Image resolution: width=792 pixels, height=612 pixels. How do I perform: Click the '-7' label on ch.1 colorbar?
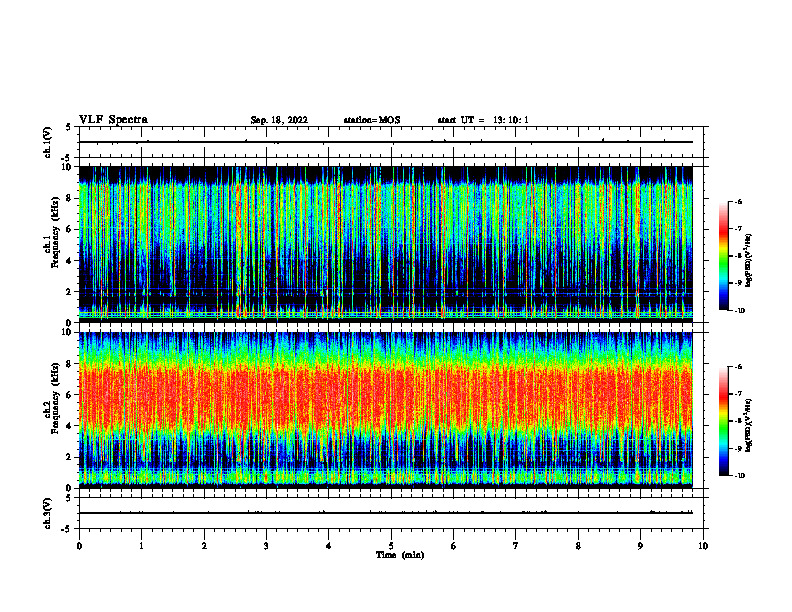pos(738,229)
